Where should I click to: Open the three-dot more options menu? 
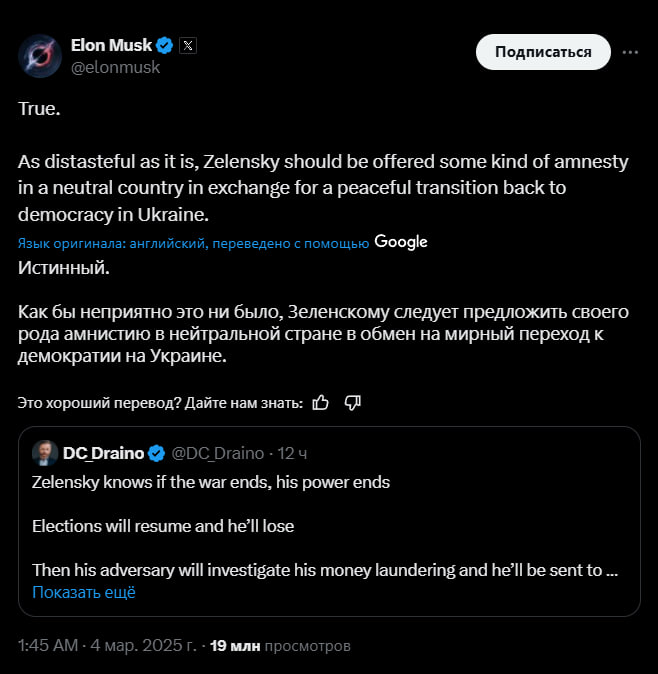(x=630, y=51)
